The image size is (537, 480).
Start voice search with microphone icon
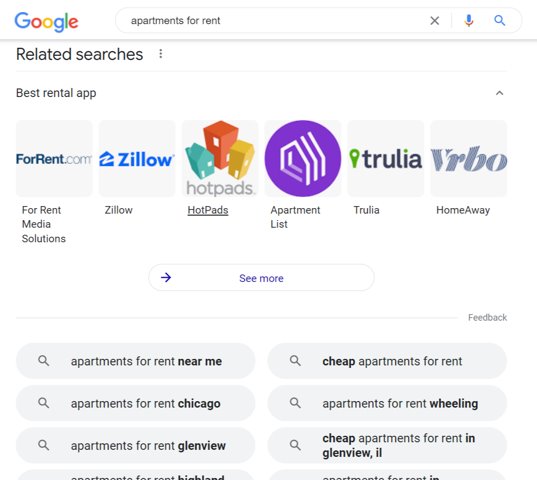(x=469, y=21)
